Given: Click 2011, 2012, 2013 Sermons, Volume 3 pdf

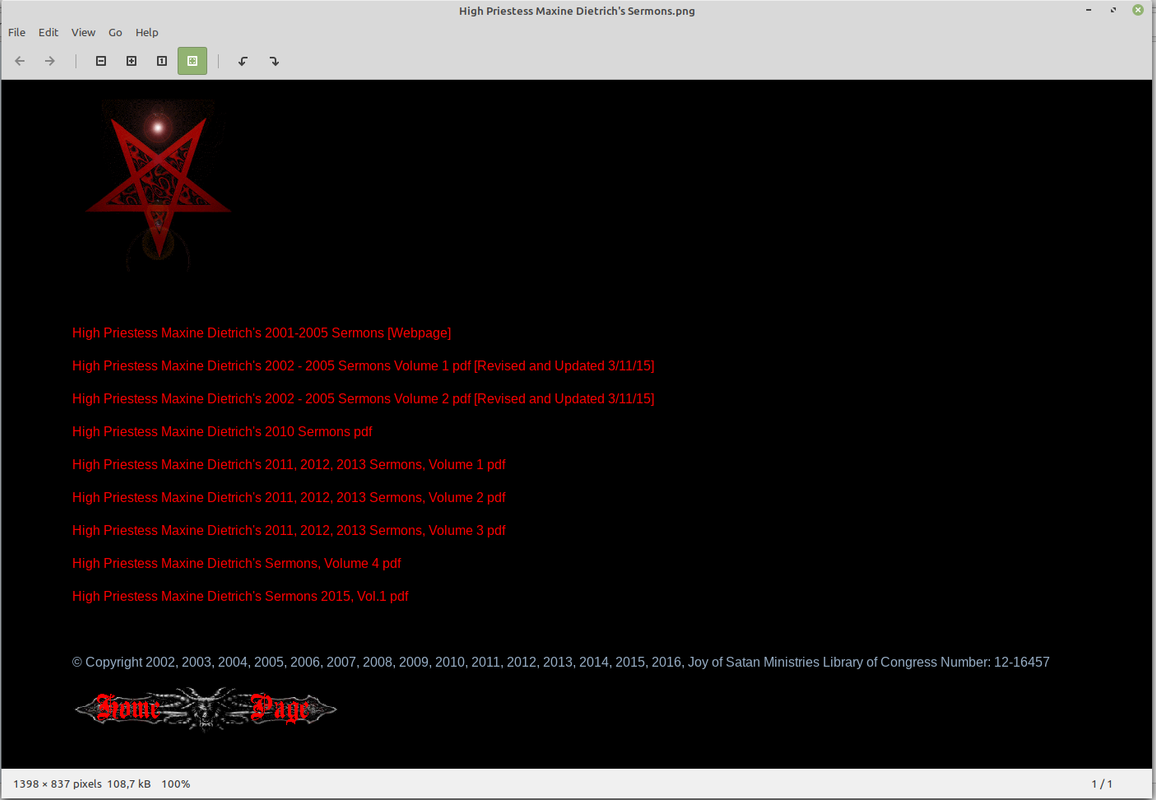Looking at the screenshot, I should click(289, 530).
